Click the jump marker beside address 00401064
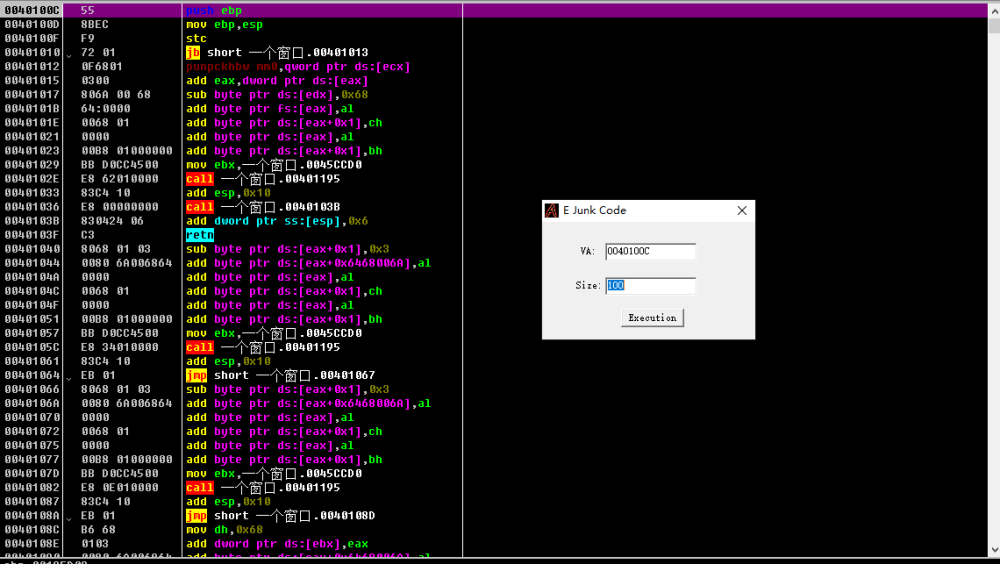 pyautogui.click(x=68, y=377)
